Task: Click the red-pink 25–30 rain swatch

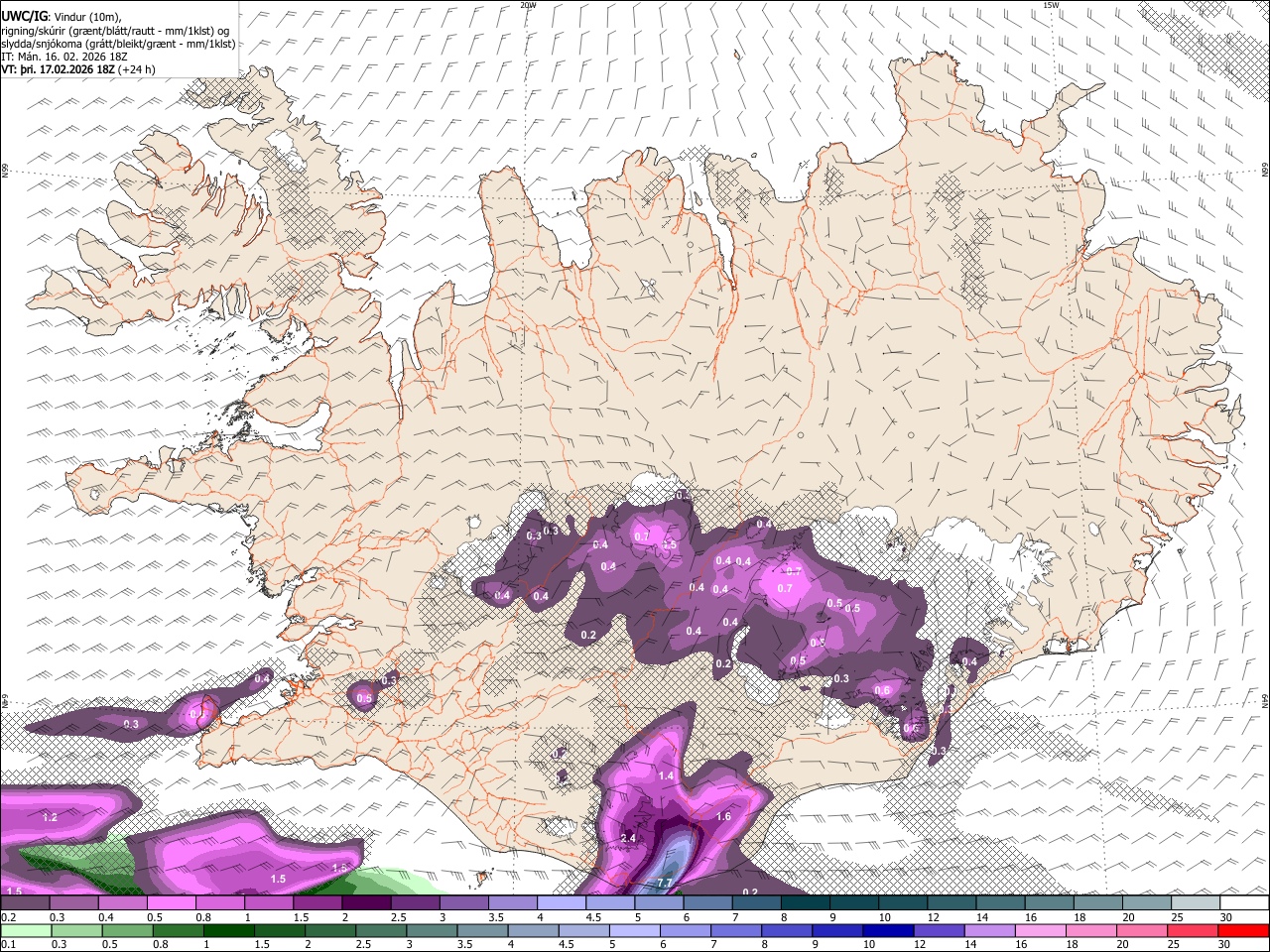Action: point(1195,930)
